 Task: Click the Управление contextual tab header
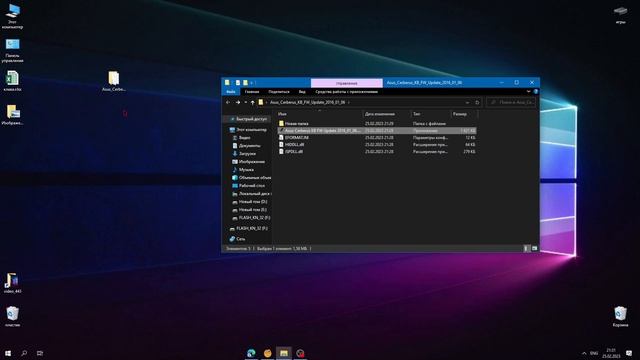(x=347, y=83)
